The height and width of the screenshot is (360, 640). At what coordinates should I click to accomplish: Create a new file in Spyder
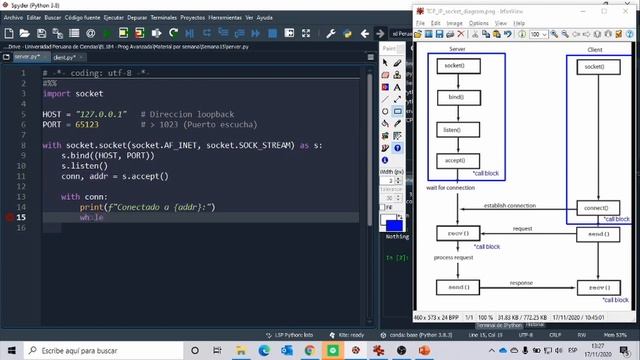pyautogui.click(x=9, y=33)
